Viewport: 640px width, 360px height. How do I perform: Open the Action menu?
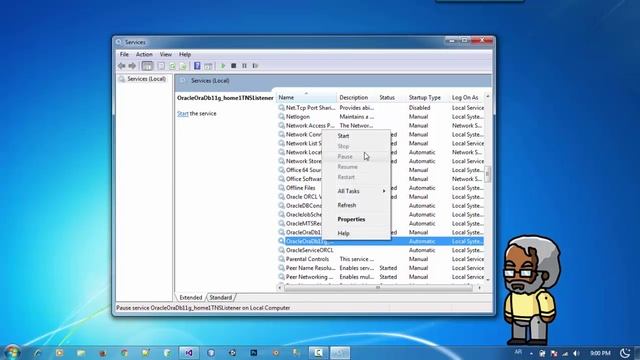(144, 54)
